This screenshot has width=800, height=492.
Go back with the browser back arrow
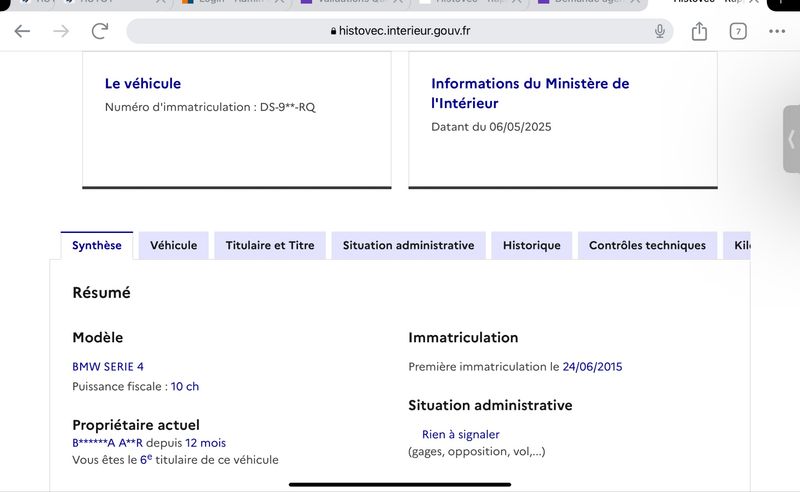click(22, 31)
